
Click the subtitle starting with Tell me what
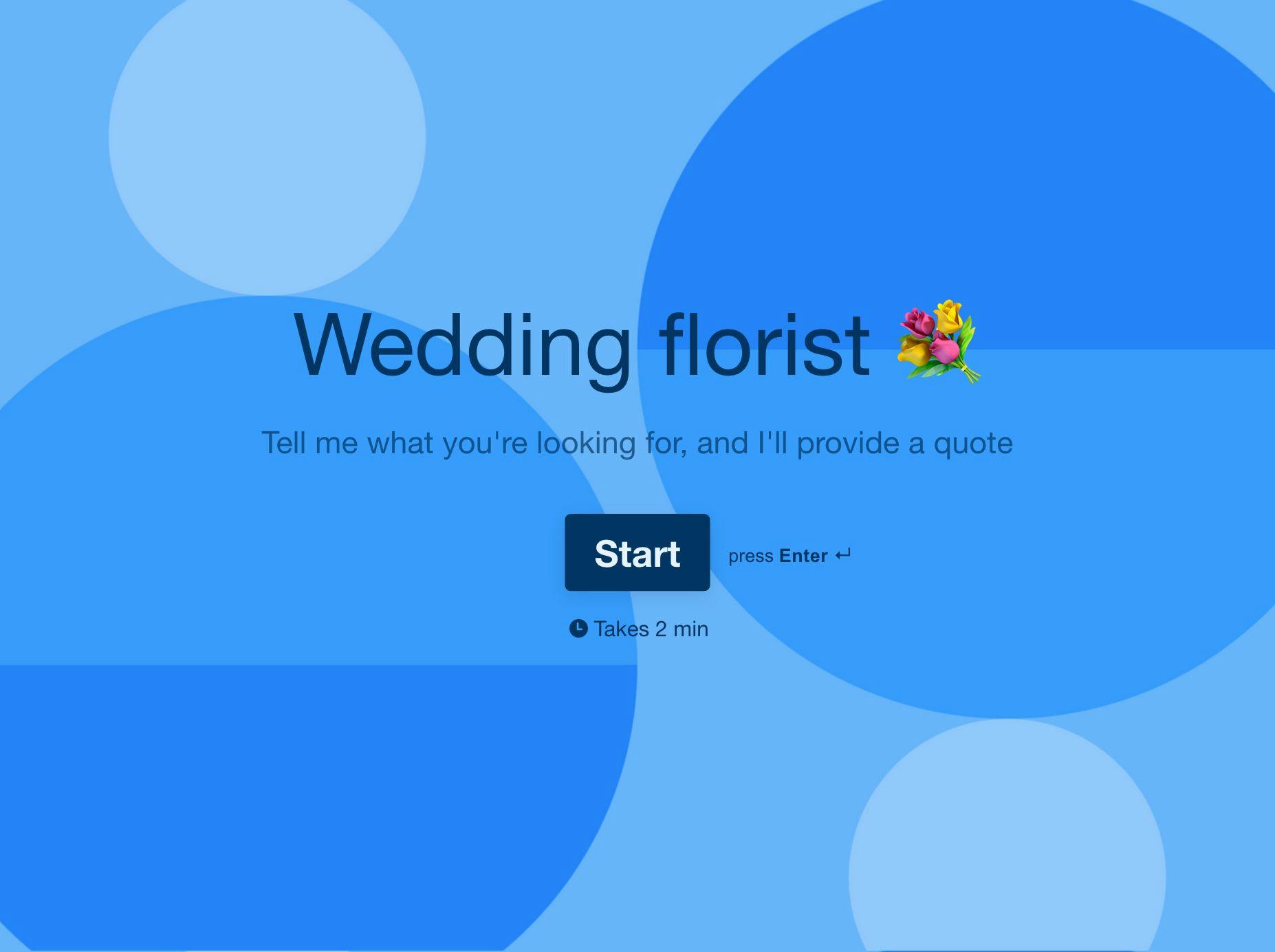tap(637, 444)
